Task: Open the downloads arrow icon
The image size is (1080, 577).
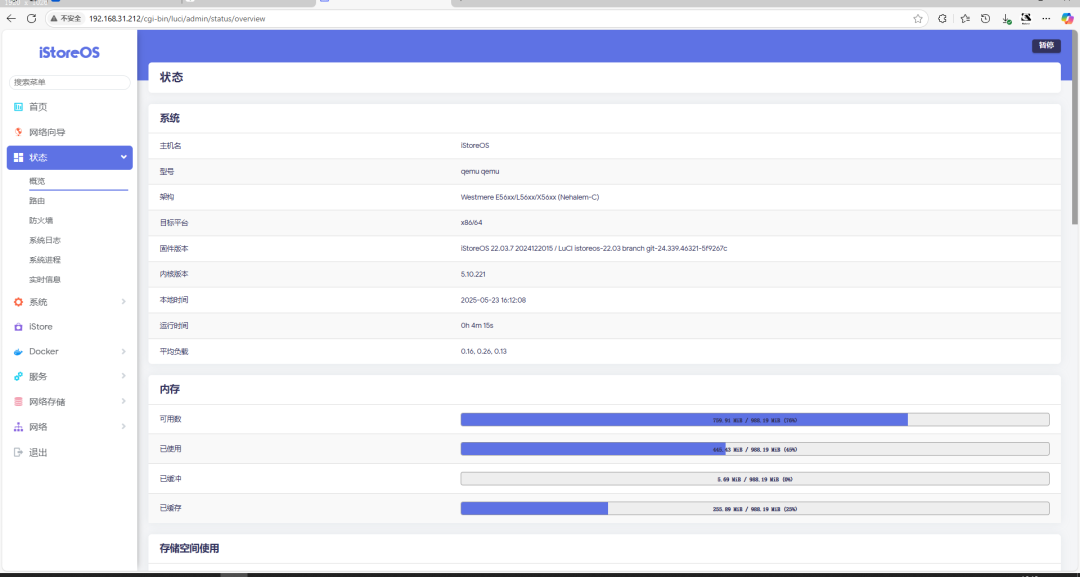Action: 1006,19
